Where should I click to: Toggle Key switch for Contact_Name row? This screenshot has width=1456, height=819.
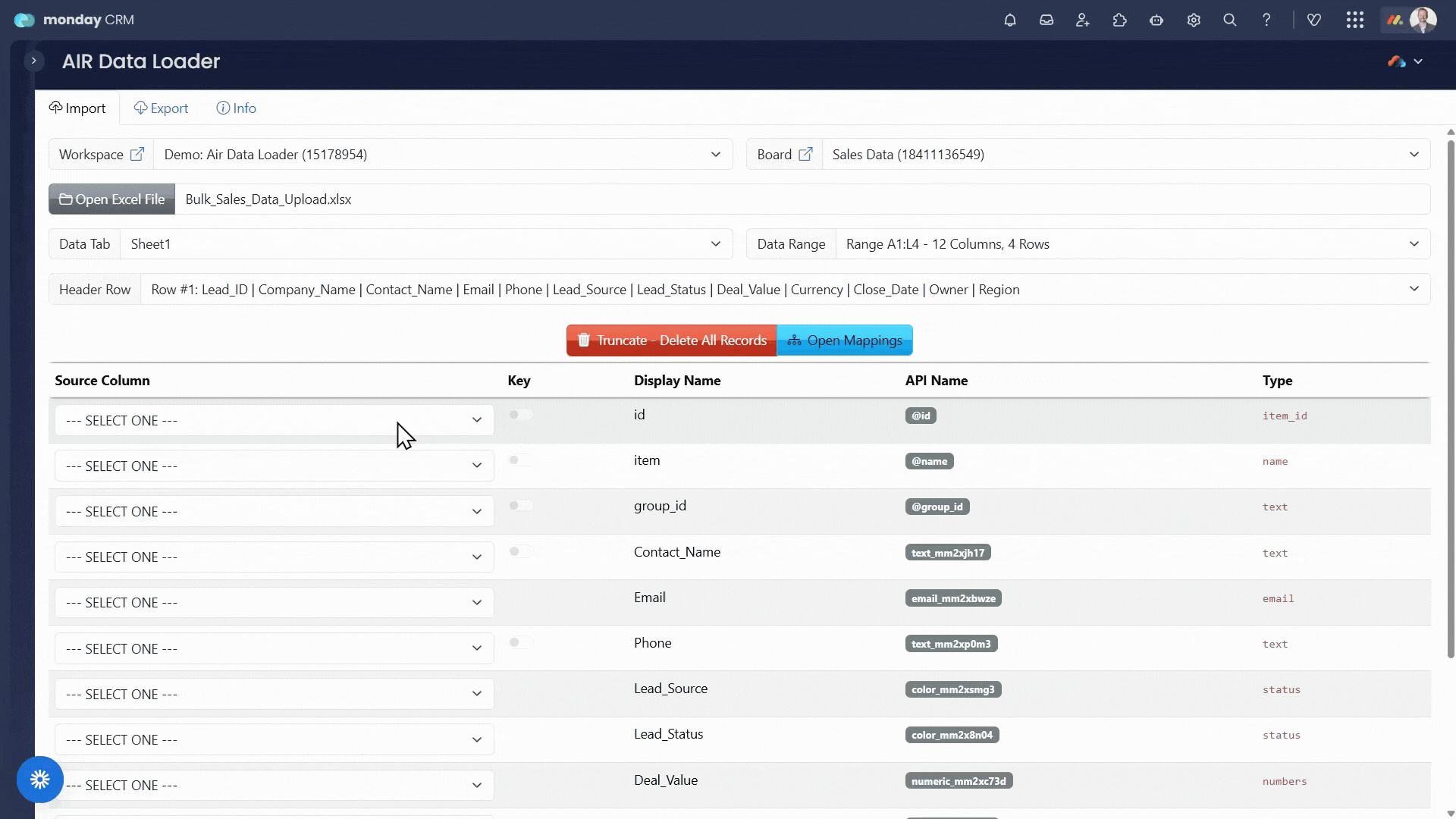(521, 551)
